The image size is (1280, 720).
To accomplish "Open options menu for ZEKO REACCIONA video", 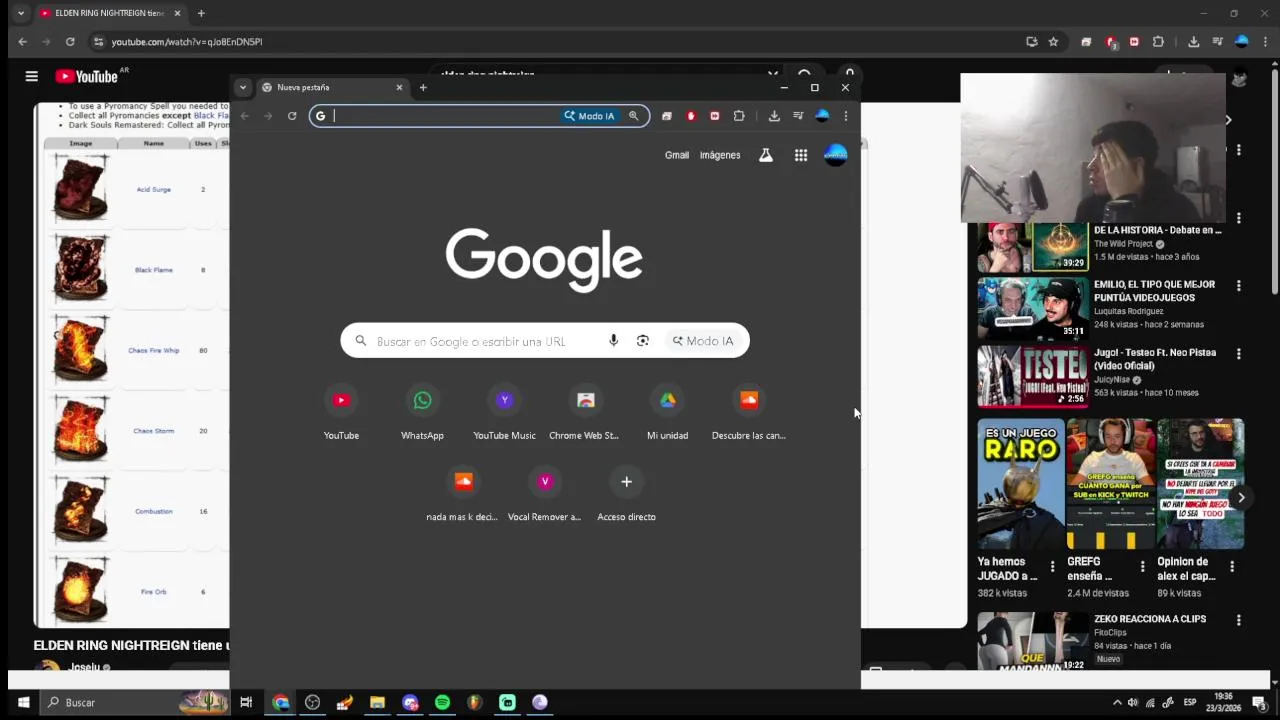I will coord(1239,620).
